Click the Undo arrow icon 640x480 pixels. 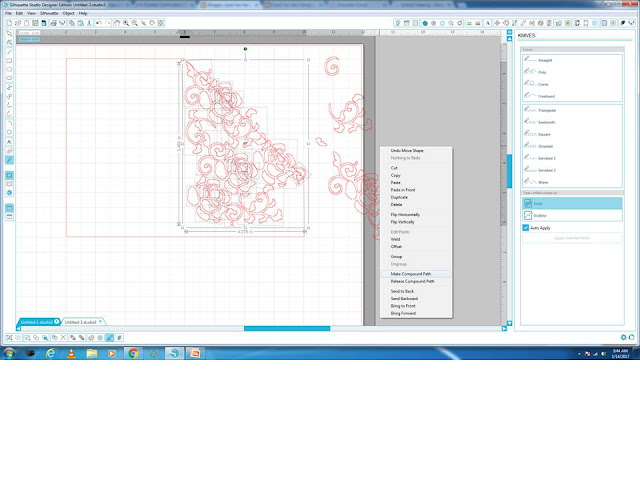[x=99, y=23]
